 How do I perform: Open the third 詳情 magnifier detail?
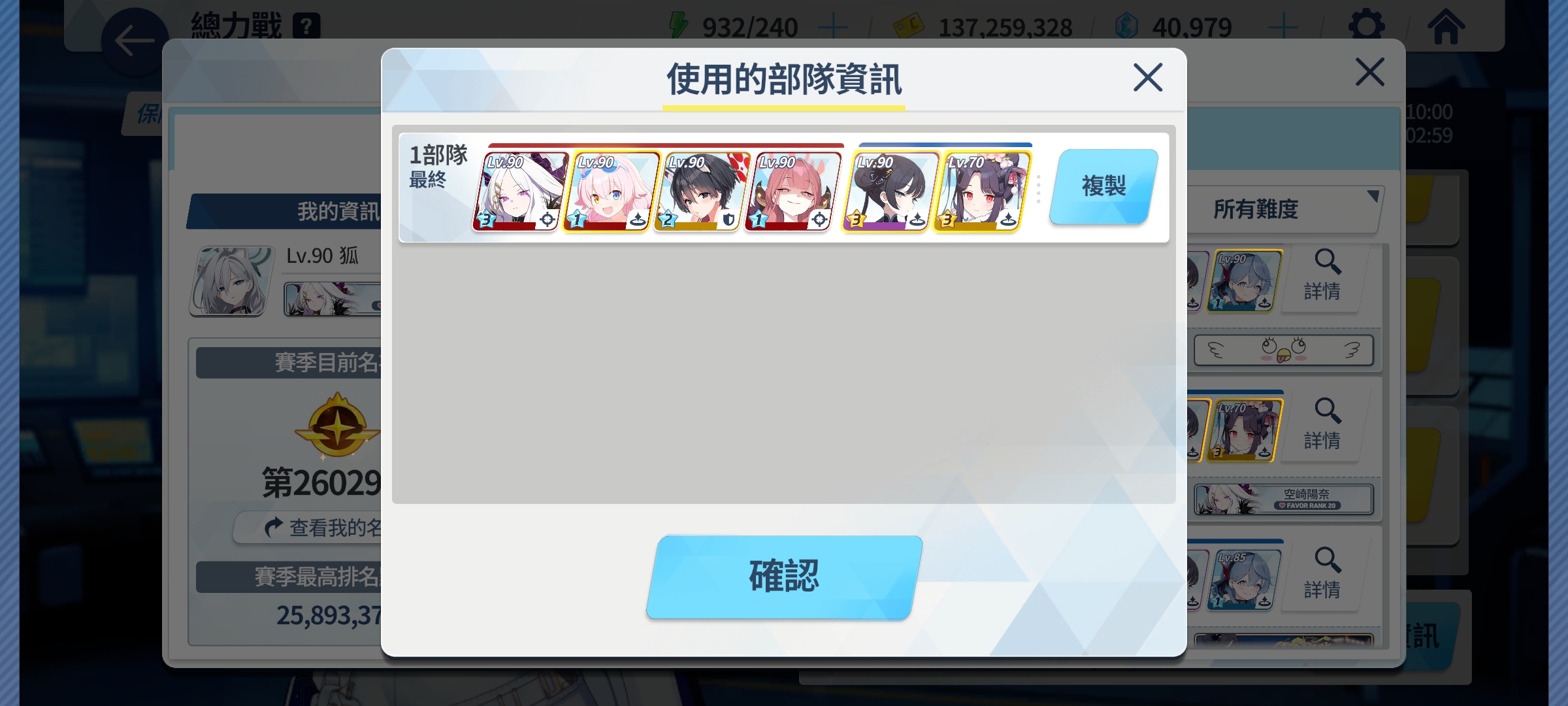coord(1323,574)
